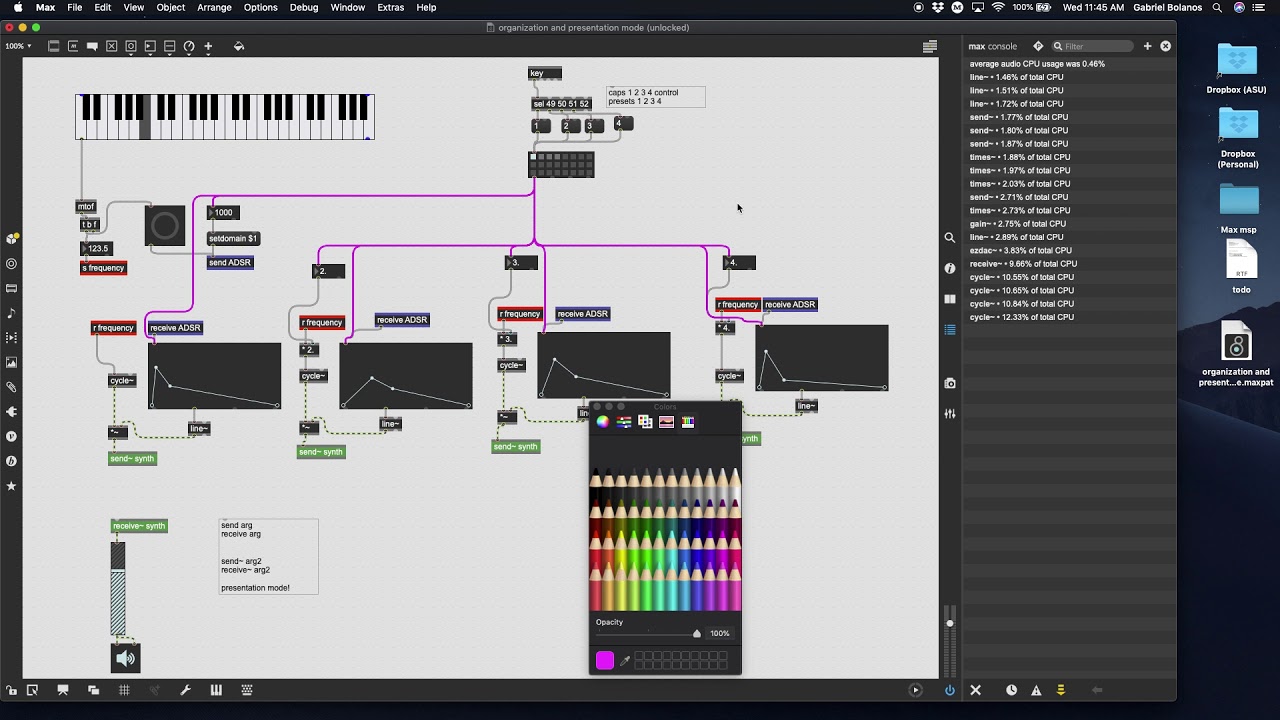The height and width of the screenshot is (720, 1280).
Task: Click the 100% opacity value field
Action: (720, 633)
